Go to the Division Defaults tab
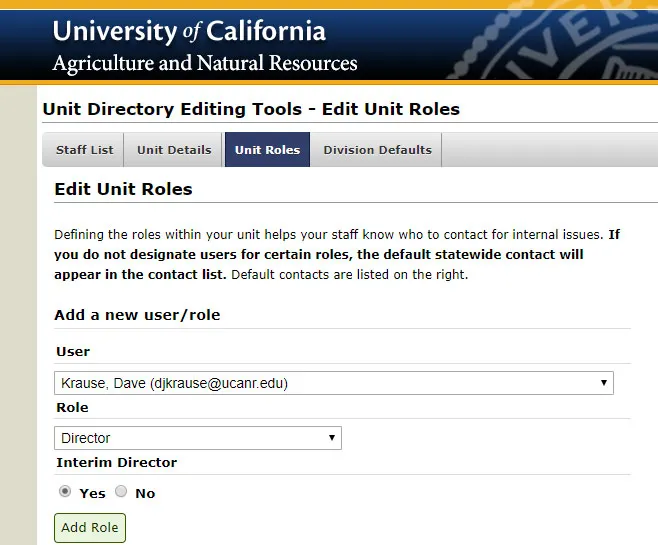This screenshot has height=545, width=658. [377, 150]
